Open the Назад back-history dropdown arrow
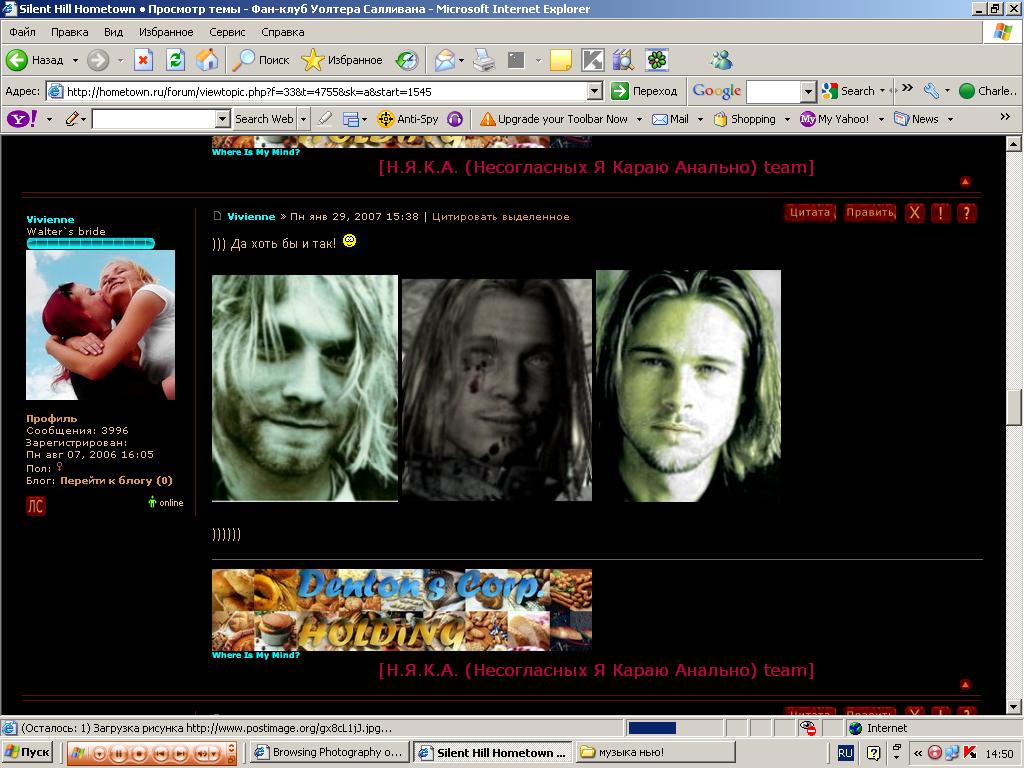The width and height of the screenshot is (1024, 768). click(x=75, y=60)
